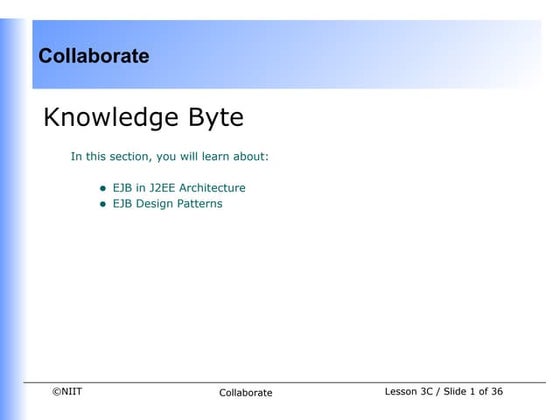Click the blue left sidebar strip
This screenshot has height=420, width=560.
(x=11, y=219)
